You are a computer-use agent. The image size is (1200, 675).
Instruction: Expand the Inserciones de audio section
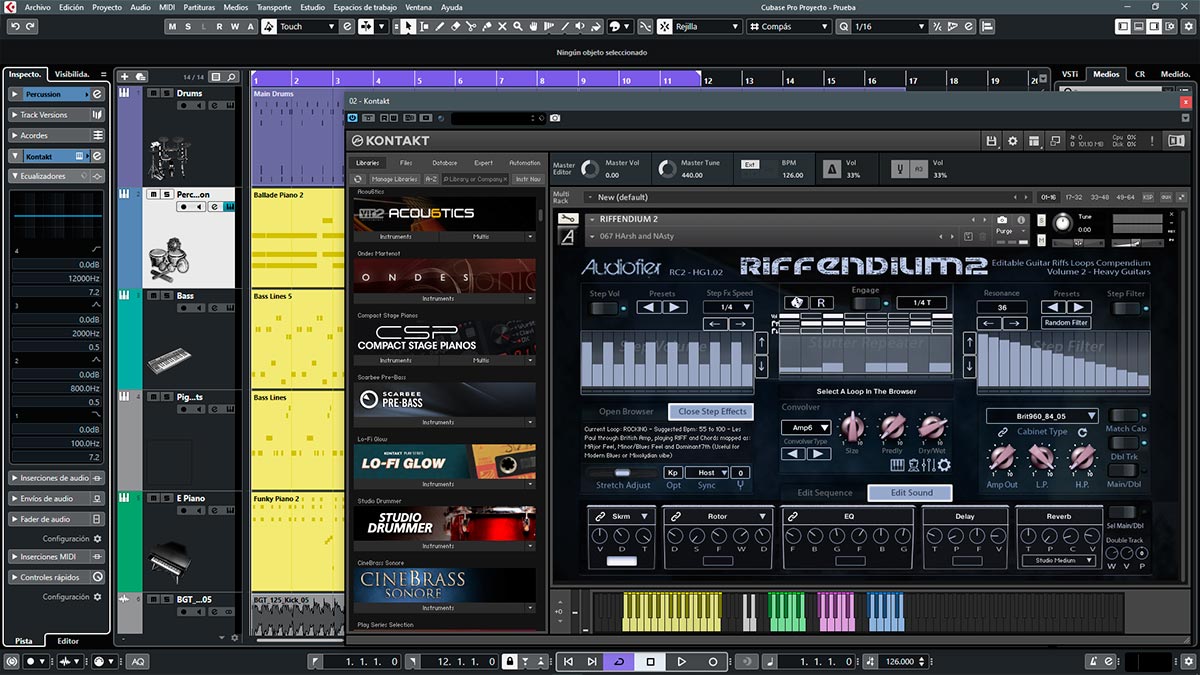[x=57, y=479]
